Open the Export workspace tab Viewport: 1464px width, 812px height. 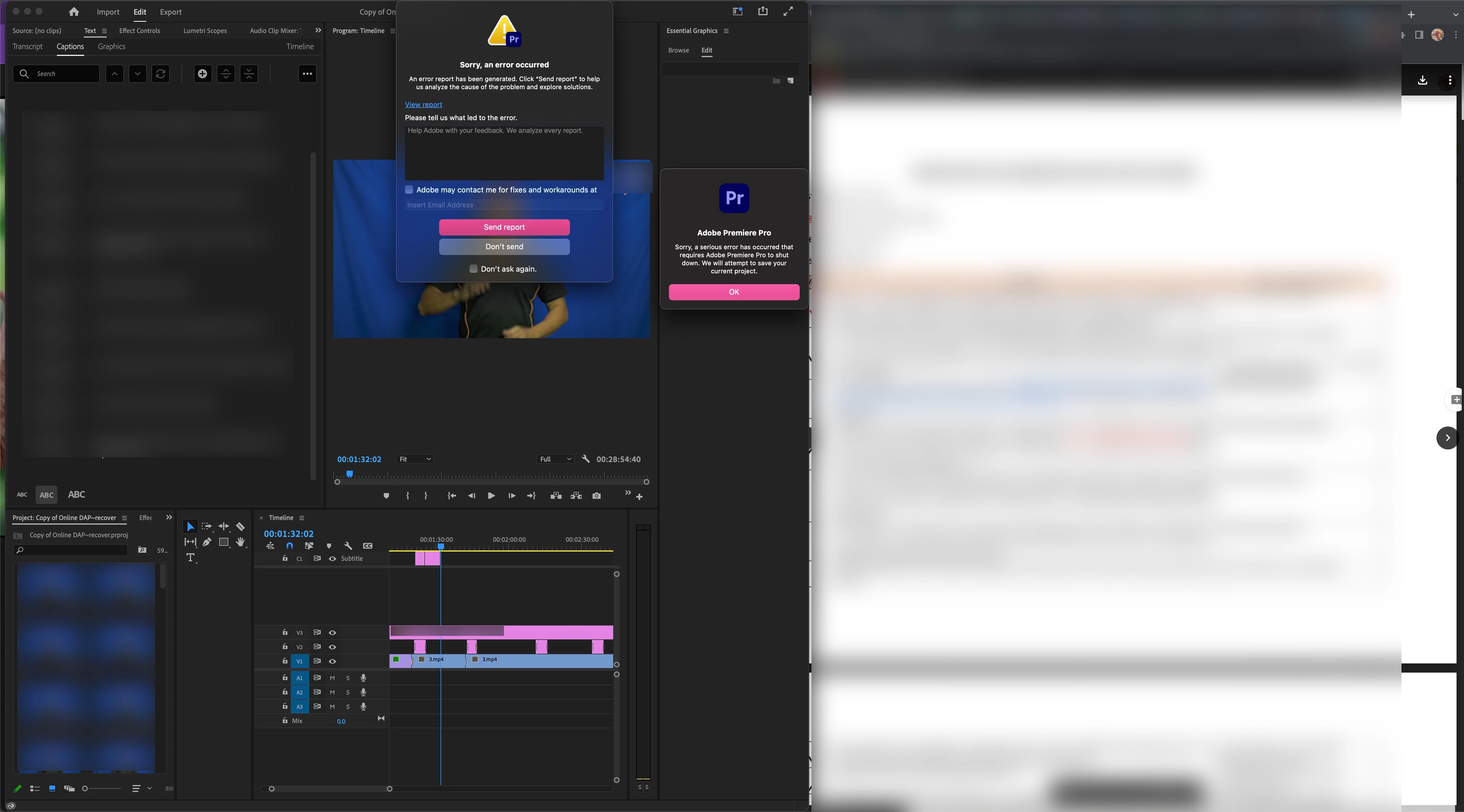(x=170, y=12)
